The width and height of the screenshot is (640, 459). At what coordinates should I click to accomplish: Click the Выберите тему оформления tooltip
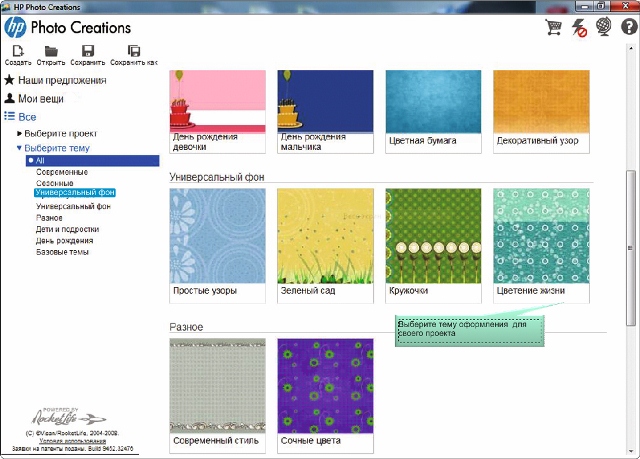pos(469,330)
